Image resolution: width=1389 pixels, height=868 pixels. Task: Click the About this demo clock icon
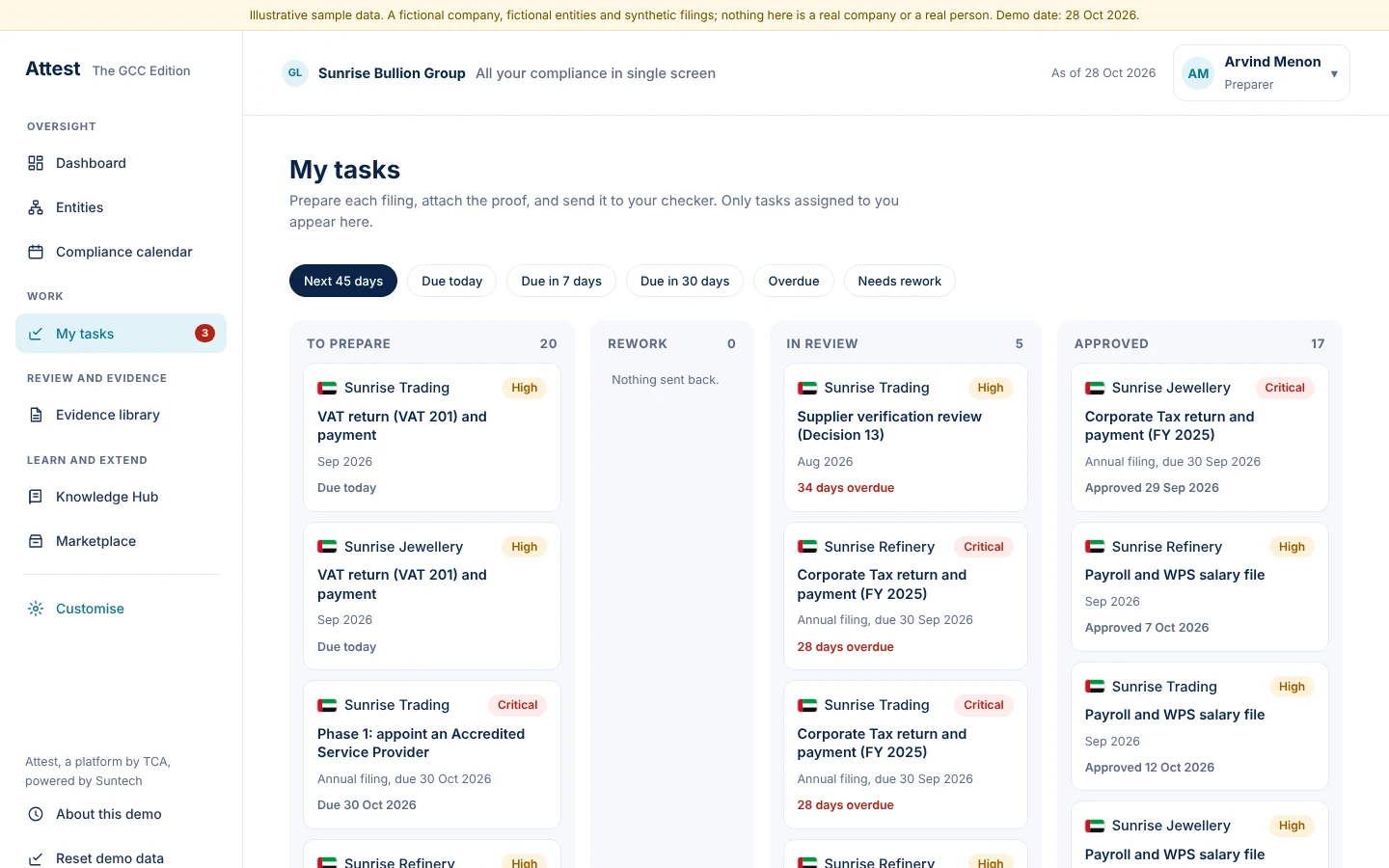36,814
